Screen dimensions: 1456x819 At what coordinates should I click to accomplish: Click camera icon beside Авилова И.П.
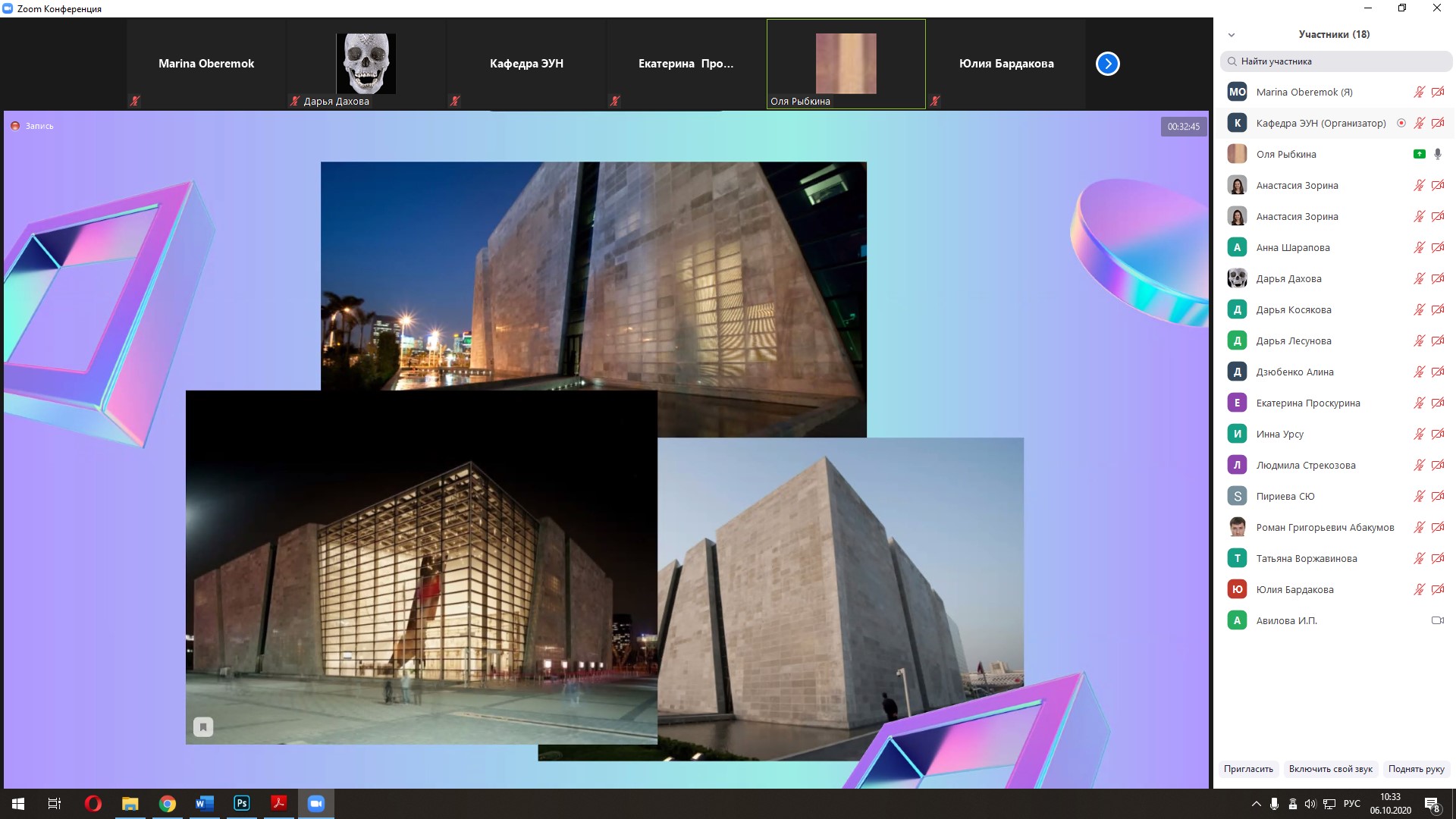coord(1437,620)
